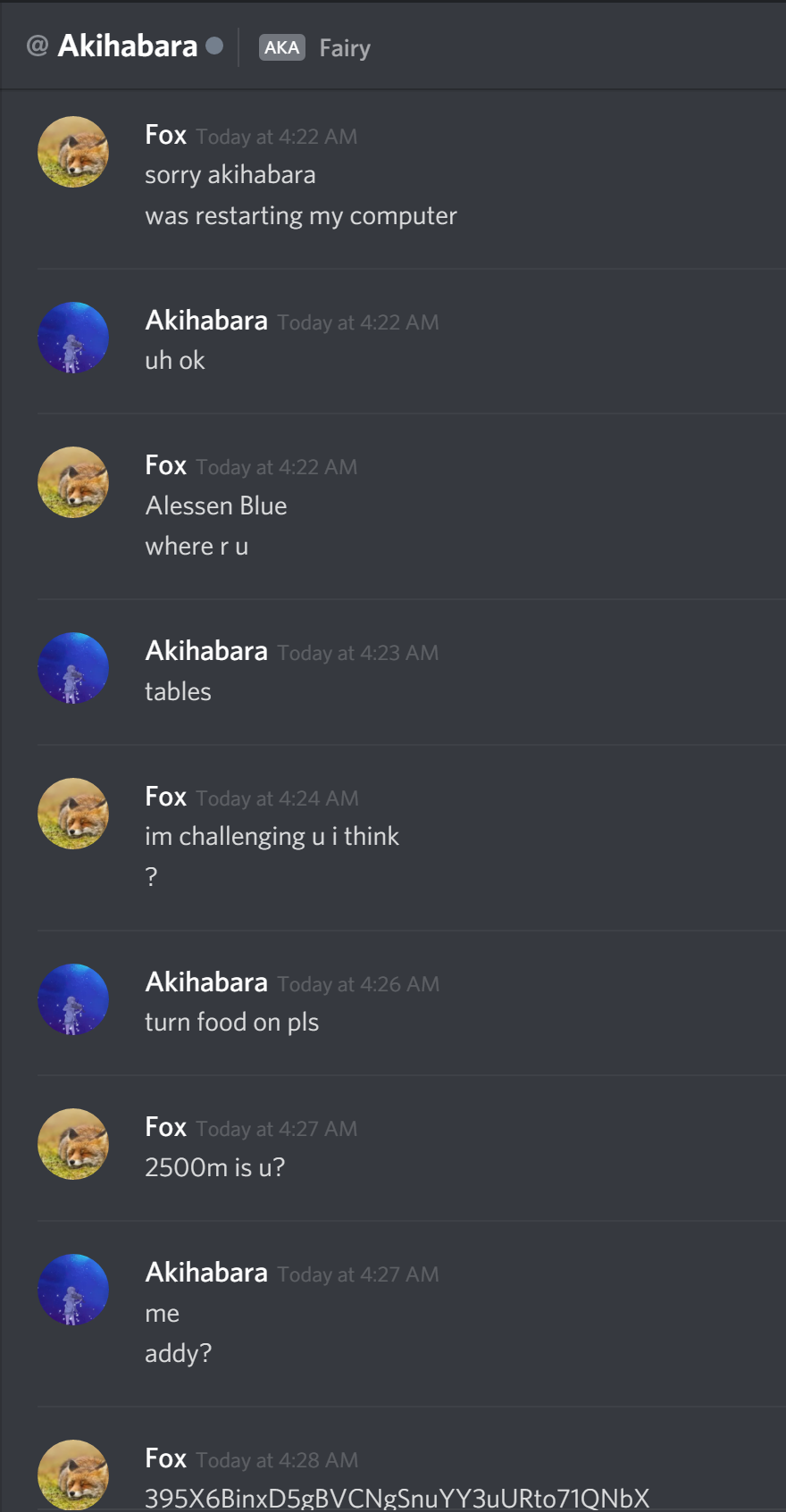The image size is (786, 1512).
Task: Click the @ symbol before Akihabara header
Action: pos(37,46)
